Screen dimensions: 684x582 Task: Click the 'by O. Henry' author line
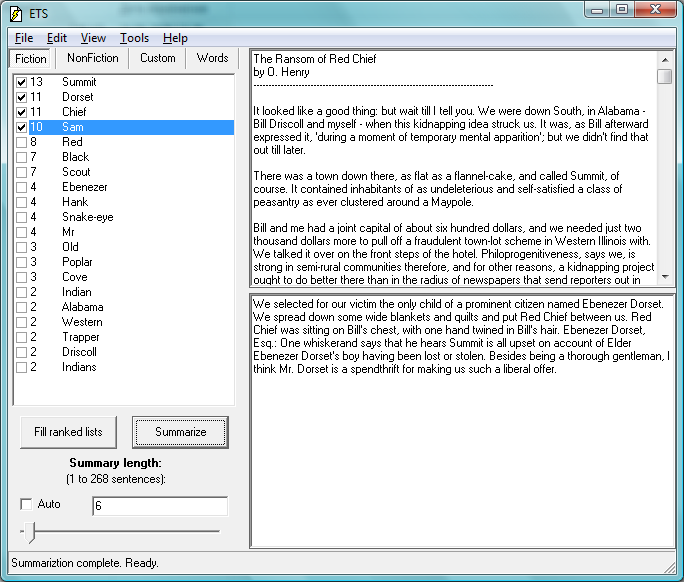[x=281, y=72]
